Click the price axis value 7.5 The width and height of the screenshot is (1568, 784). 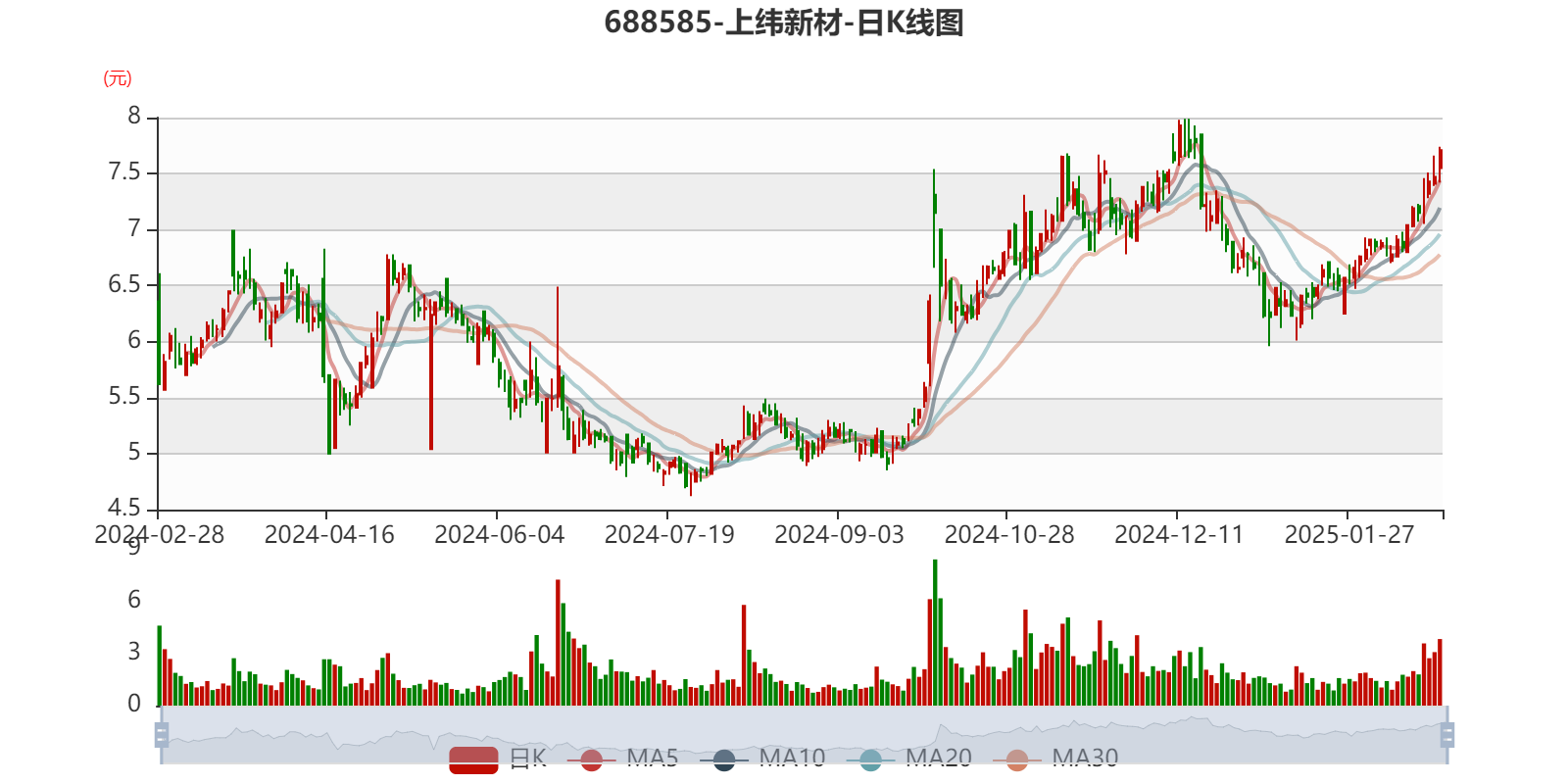(124, 172)
